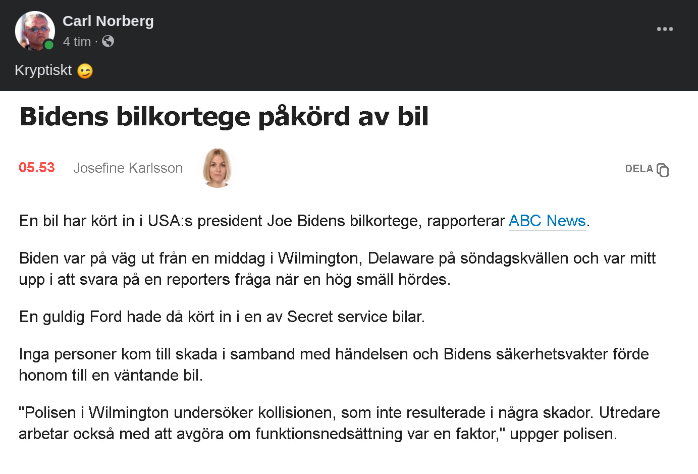Screen dimensions: 698x474
Task: Click the globe public audience icon
Action: [108, 42]
